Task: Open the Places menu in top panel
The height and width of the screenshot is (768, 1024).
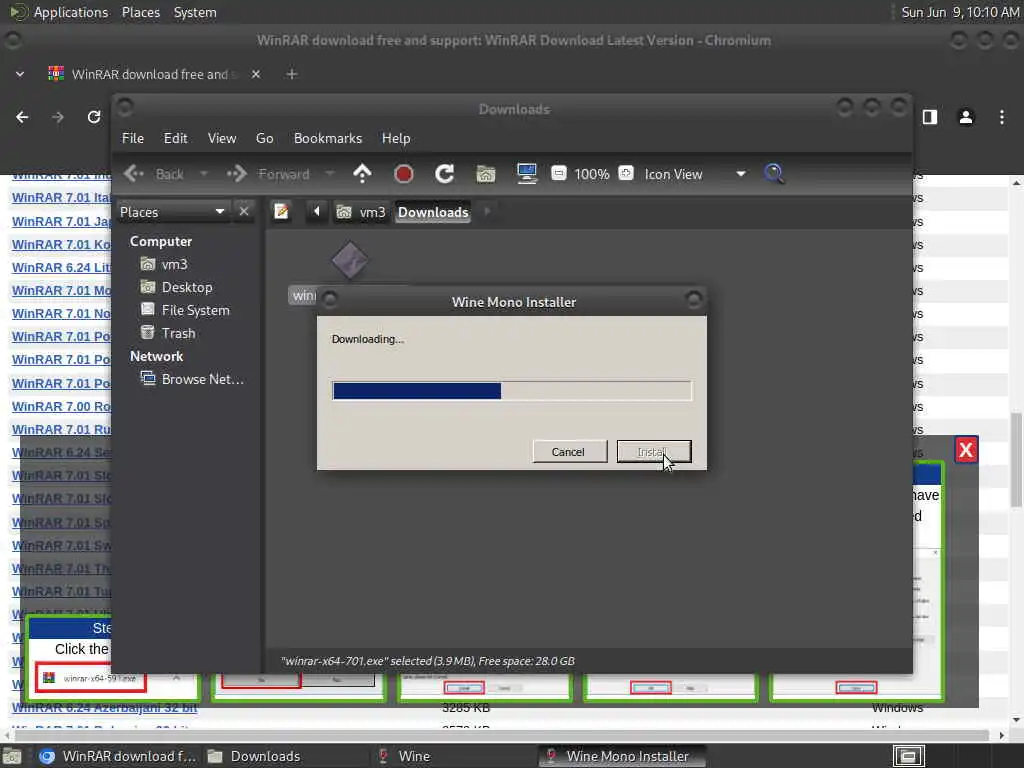Action: click(x=140, y=12)
